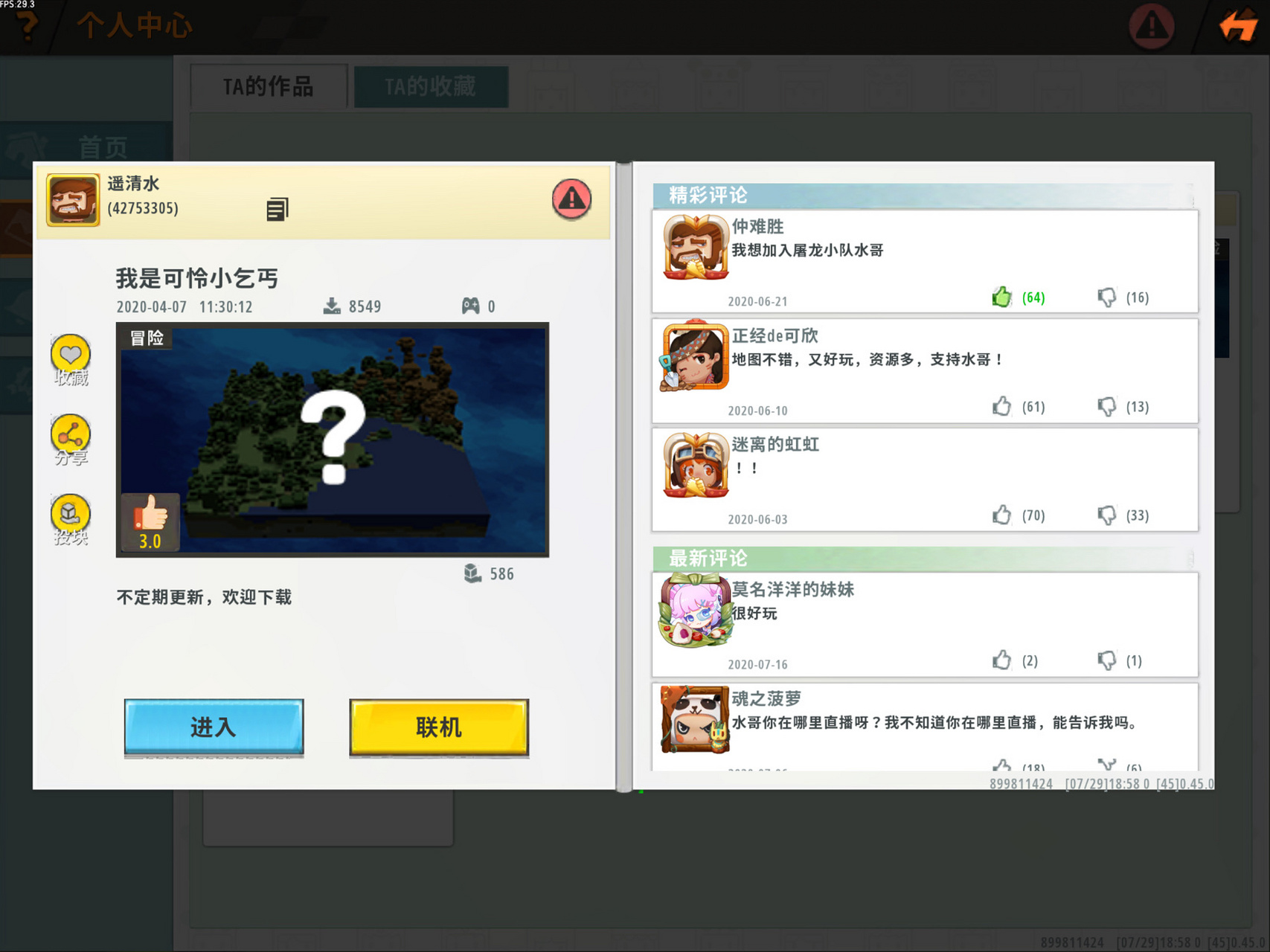
Task: Click the download count icon
Action: [x=330, y=305]
